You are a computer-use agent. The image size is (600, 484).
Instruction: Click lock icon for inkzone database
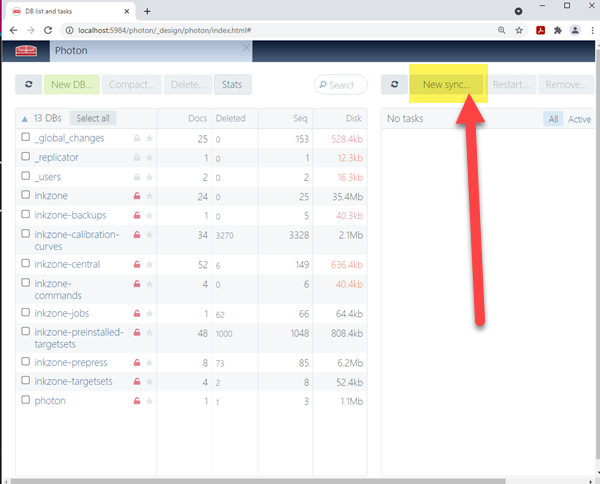(x=137, y=196)
